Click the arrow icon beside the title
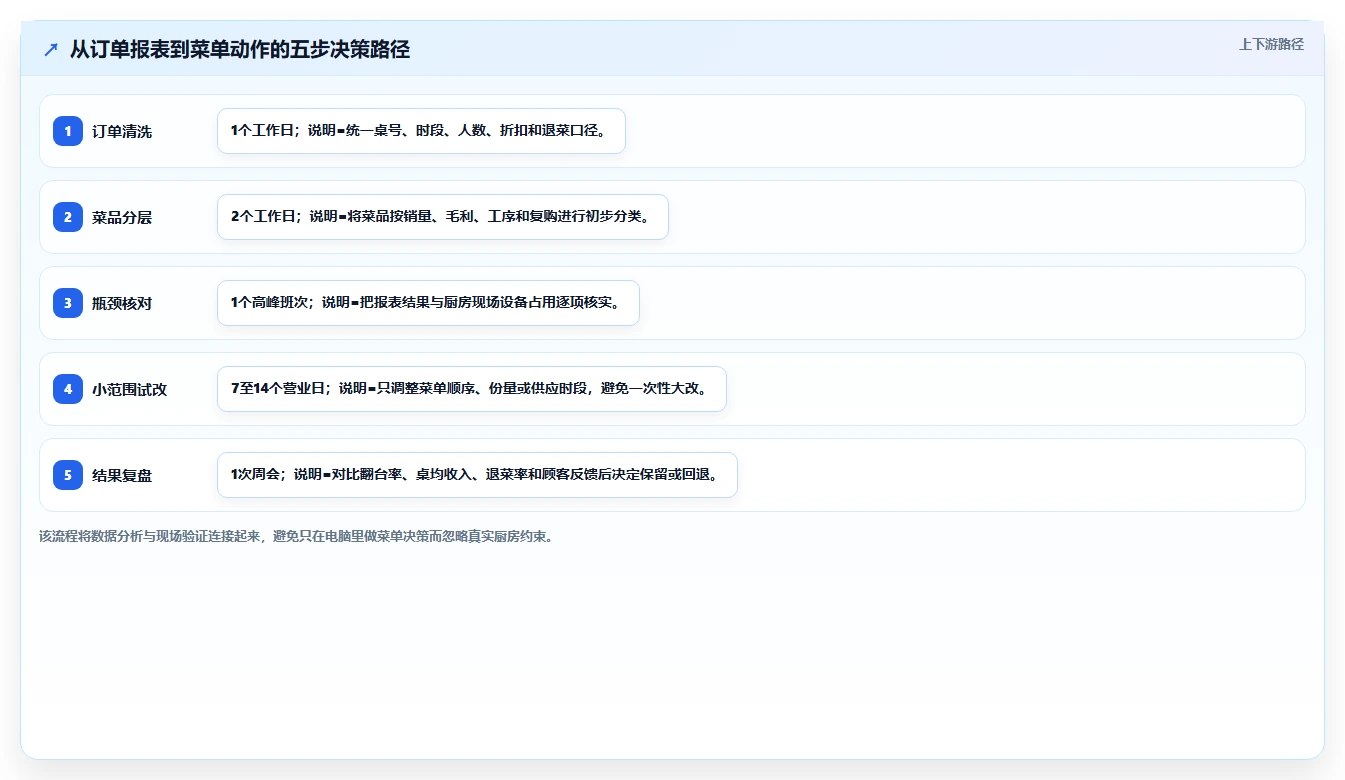 [51, 49]
